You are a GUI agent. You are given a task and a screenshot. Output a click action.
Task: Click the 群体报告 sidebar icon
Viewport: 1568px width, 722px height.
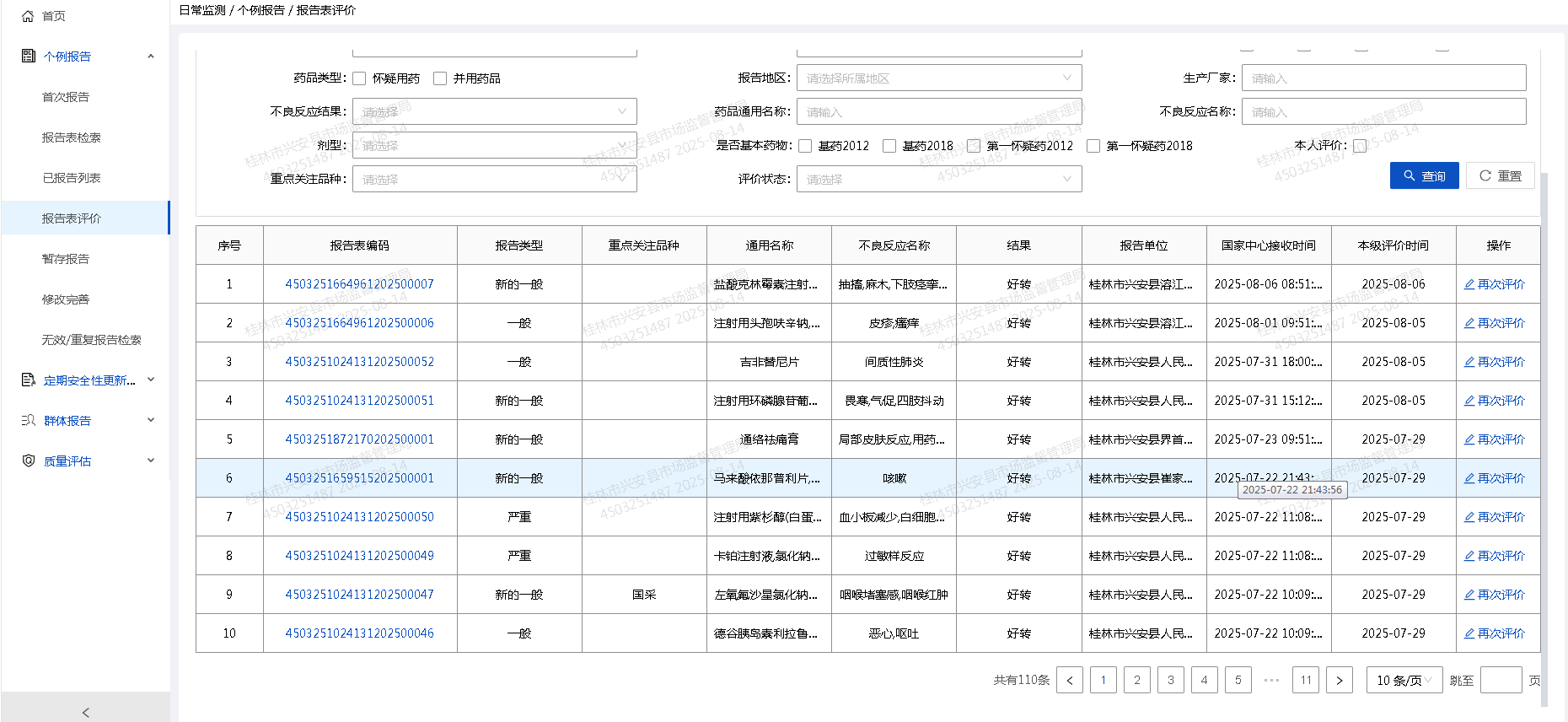pos(28,421)
